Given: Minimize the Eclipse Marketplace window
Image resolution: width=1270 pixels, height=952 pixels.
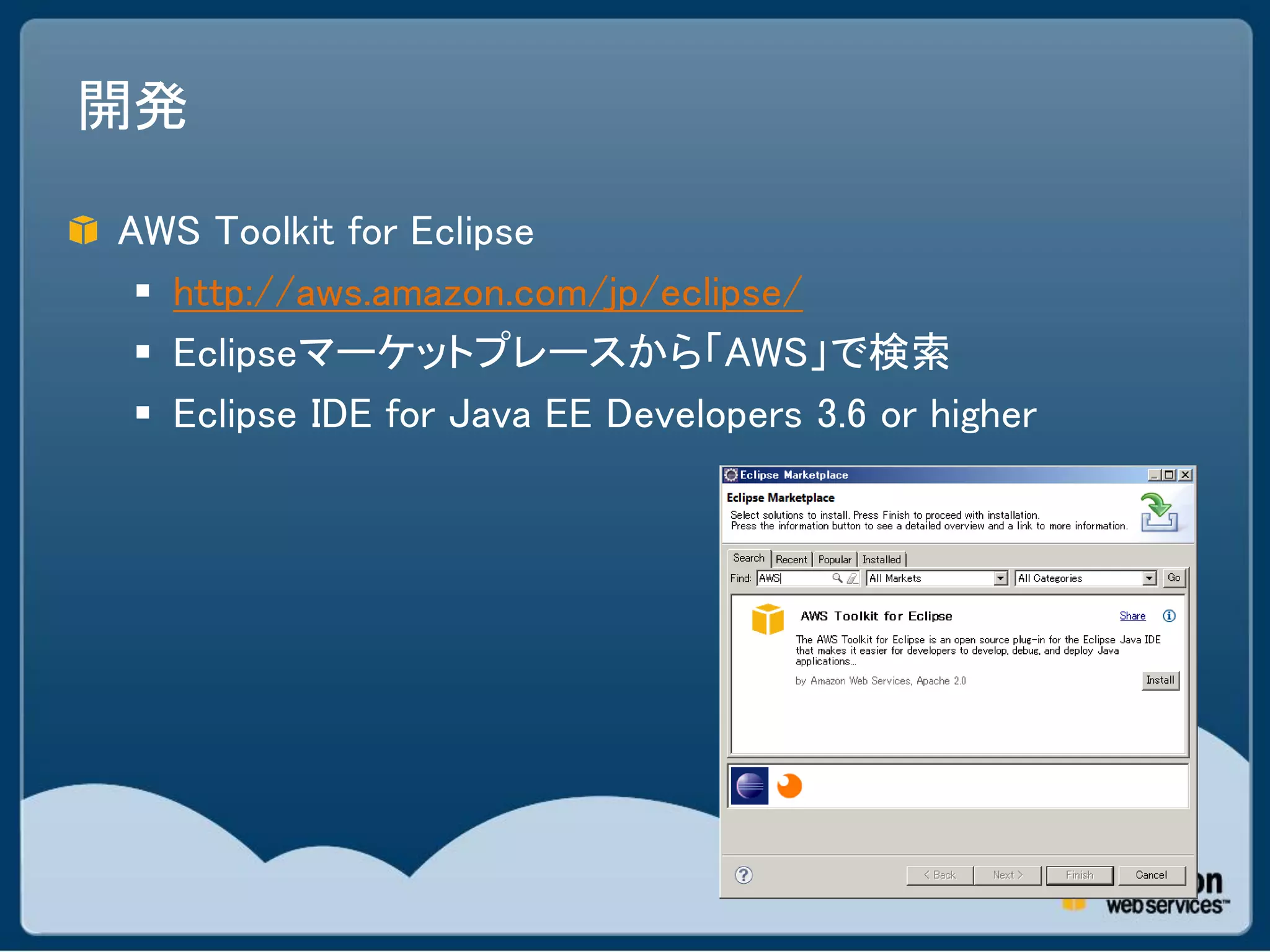Looking at the screenshot, I should click(x=1153, y=475).
